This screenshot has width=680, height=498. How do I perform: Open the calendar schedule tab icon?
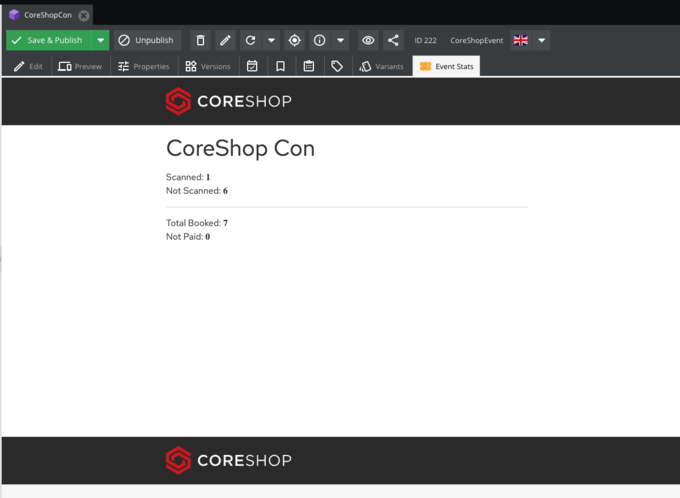point(252,66)
